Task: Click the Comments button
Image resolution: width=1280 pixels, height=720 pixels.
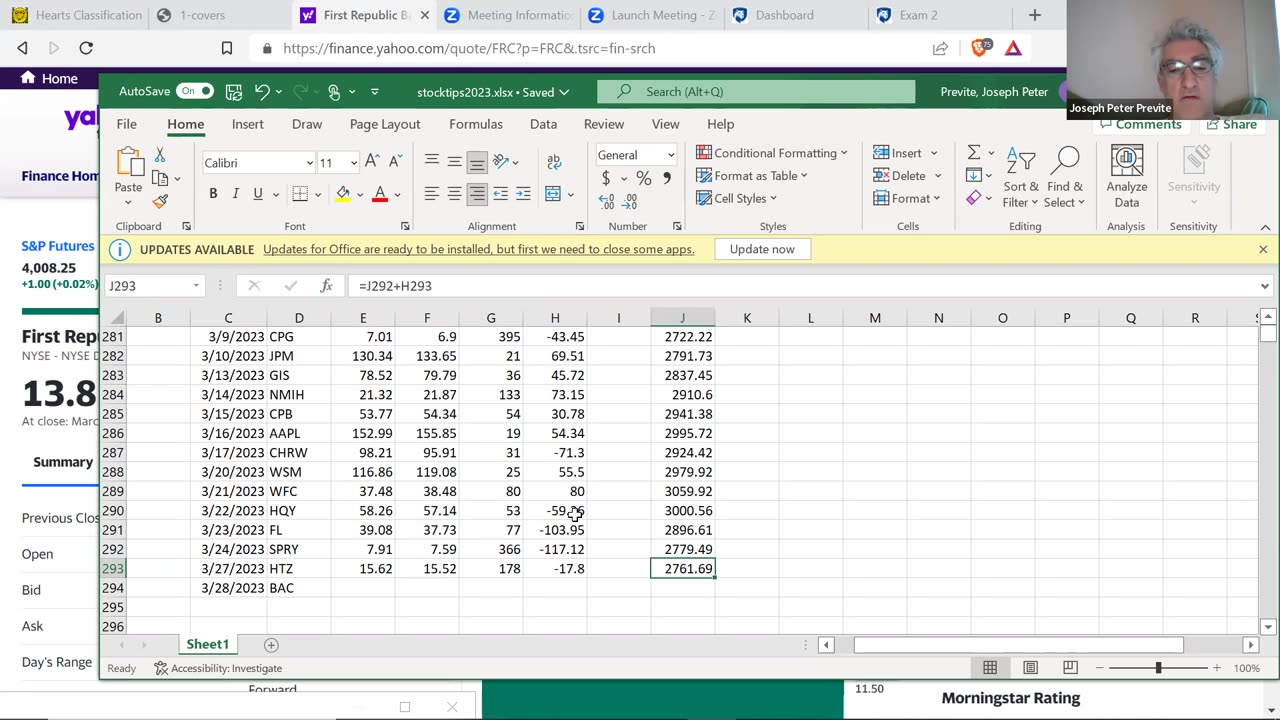Action: pos(1140,125)
